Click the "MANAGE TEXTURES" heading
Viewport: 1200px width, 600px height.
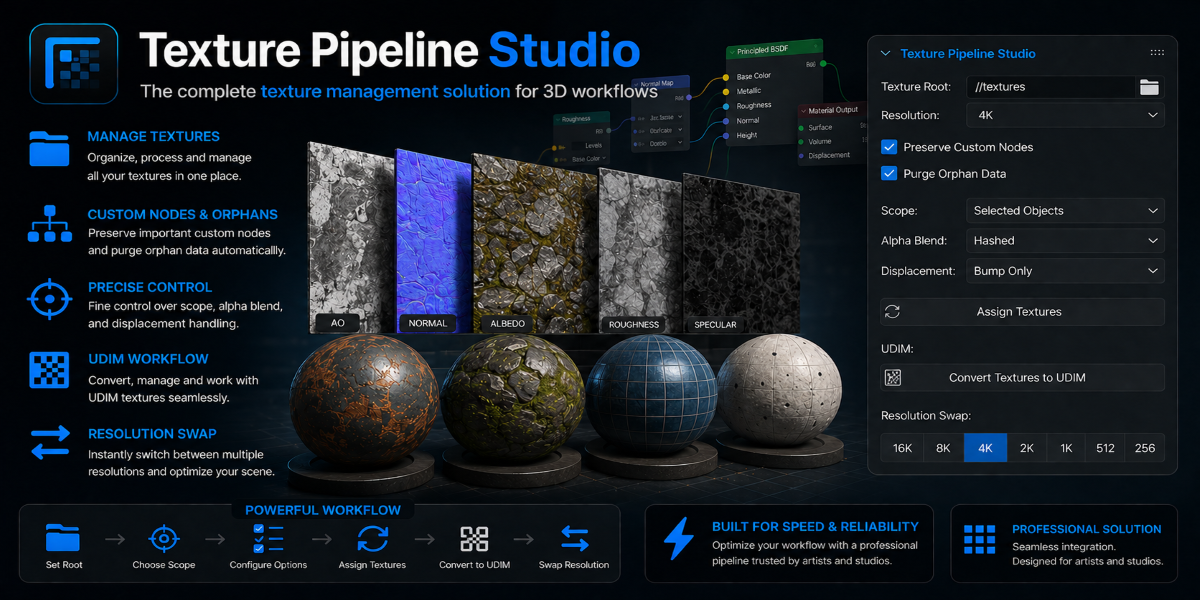pyautogui.click(x=153, y=136)
